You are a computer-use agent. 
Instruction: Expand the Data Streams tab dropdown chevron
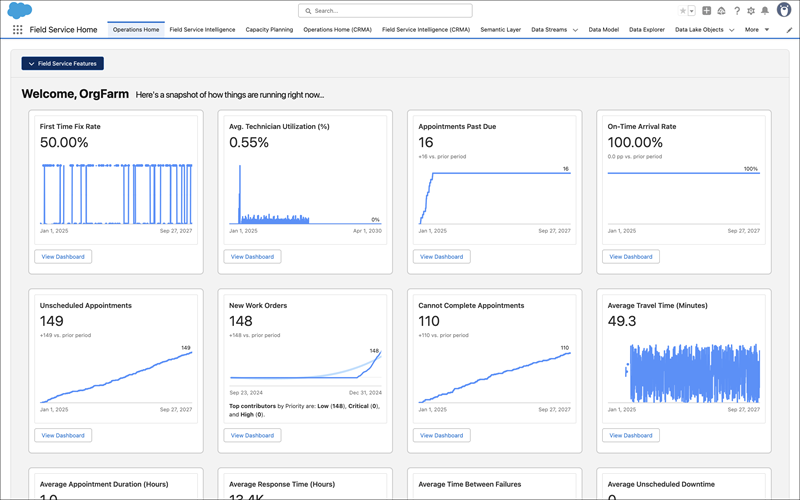tap(575, 30)
